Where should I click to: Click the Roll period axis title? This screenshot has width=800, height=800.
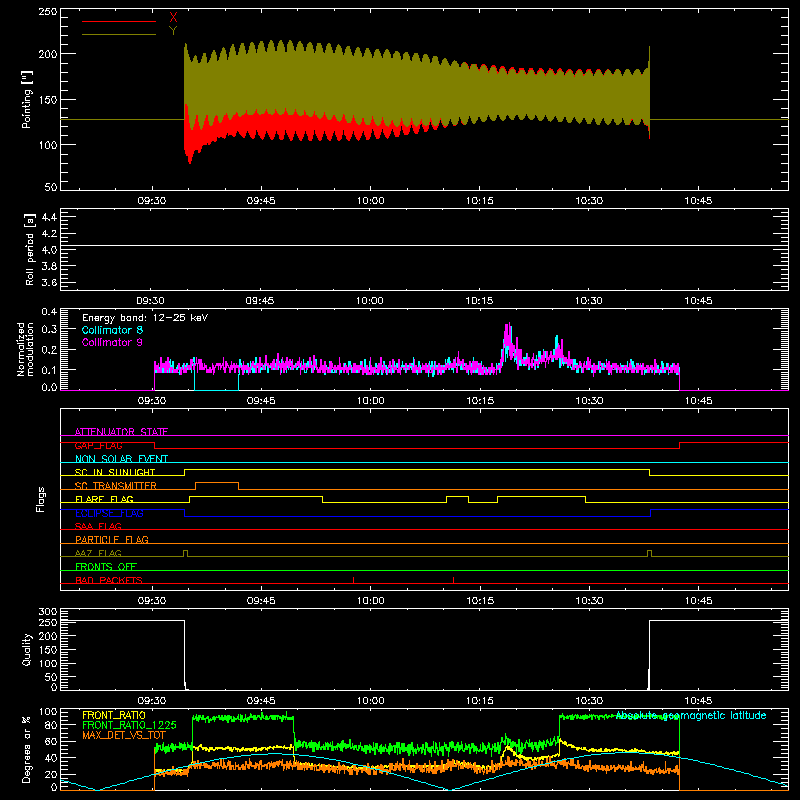click(x=30, y=250)
